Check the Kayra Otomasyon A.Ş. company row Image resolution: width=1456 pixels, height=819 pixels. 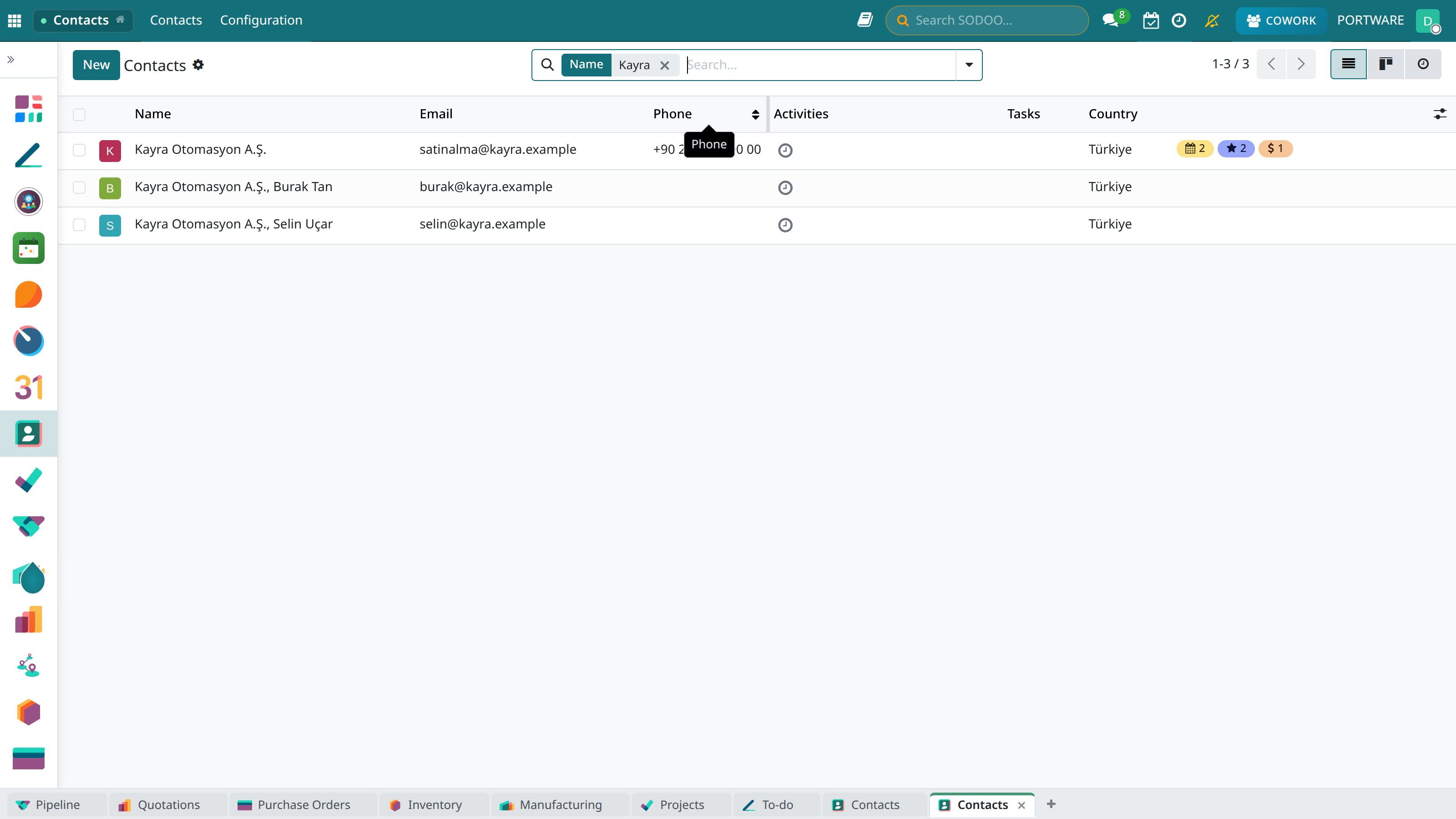pos(79,150)
